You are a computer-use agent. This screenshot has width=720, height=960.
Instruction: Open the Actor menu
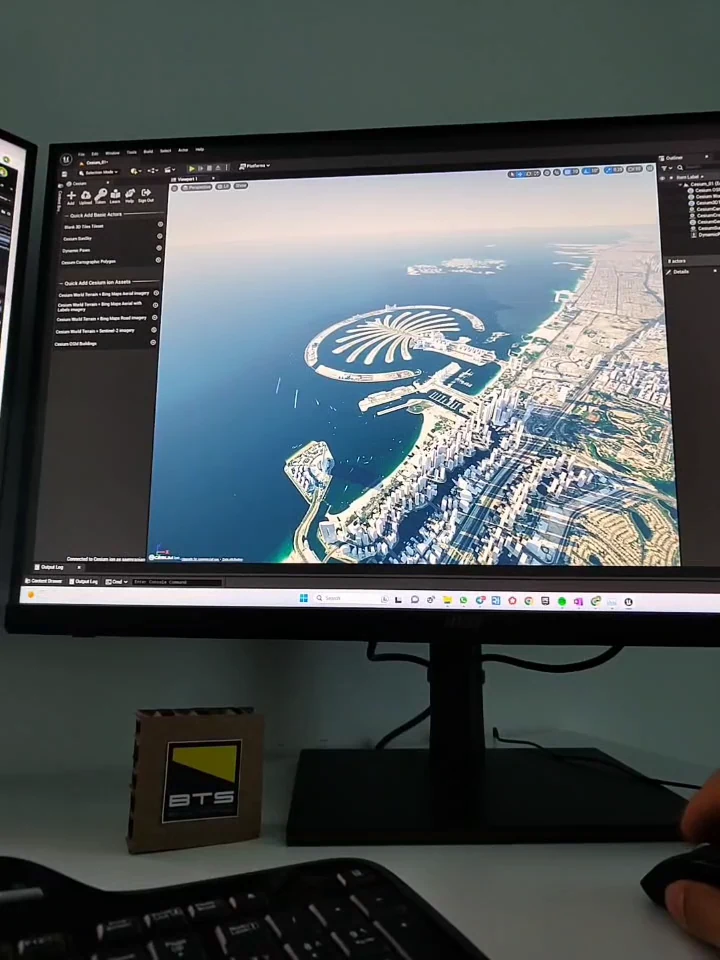tap(183, 150)
